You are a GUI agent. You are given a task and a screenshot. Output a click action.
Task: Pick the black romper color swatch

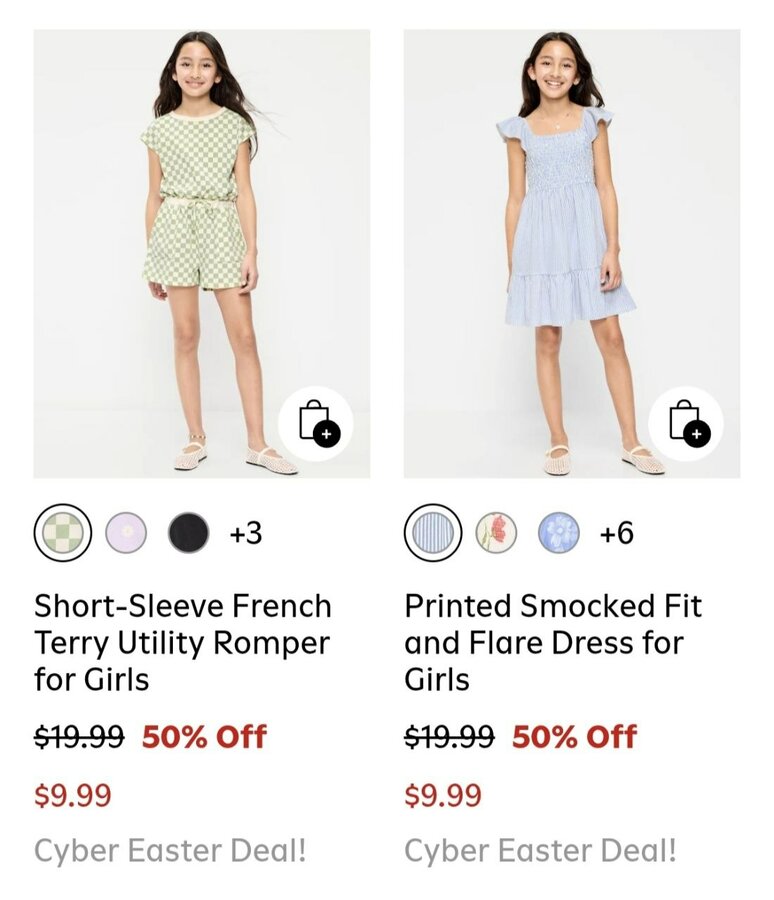click(188, 533)
